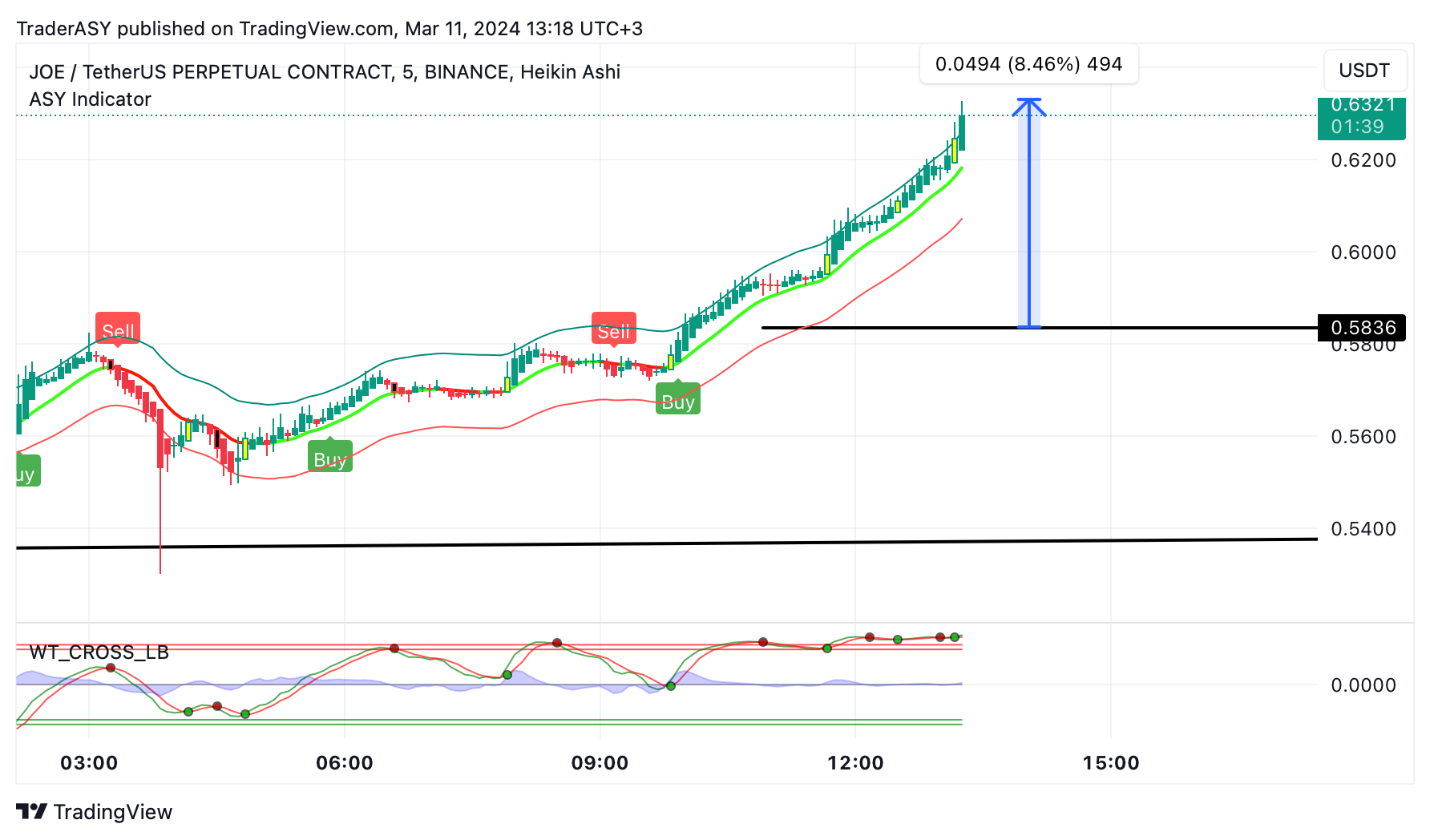Click the 09:00 time axis label
This screenshot has height=840, width=1430.
click(600, 763)
